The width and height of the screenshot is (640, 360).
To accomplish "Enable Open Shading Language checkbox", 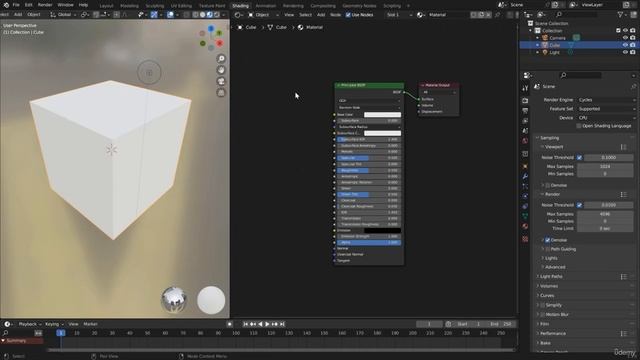I will [x=578, y=126].
